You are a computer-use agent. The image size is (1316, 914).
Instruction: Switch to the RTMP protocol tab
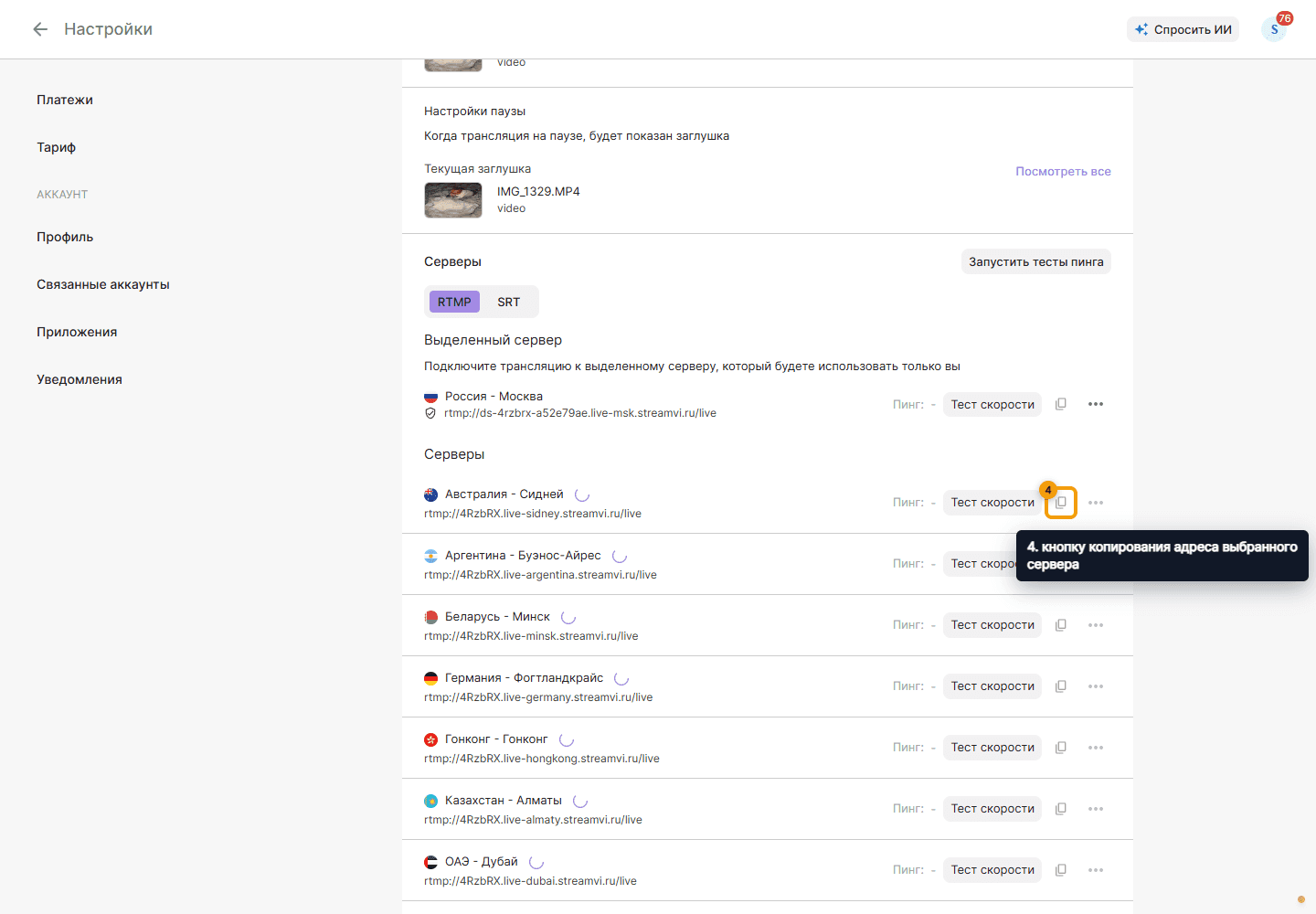pyautogui.click(x=454, y=302)
